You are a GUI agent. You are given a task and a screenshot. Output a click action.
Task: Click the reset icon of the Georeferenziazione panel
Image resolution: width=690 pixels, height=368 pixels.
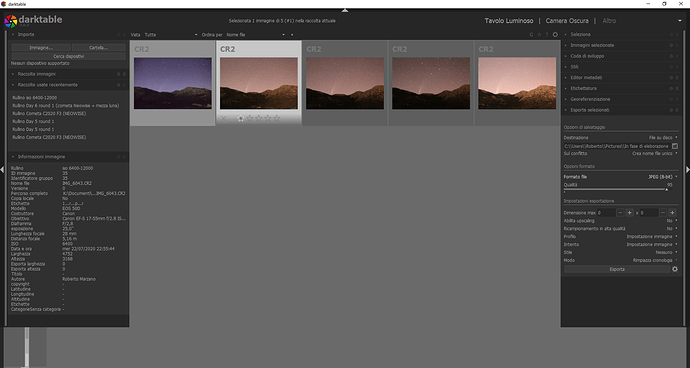point(671,99)
